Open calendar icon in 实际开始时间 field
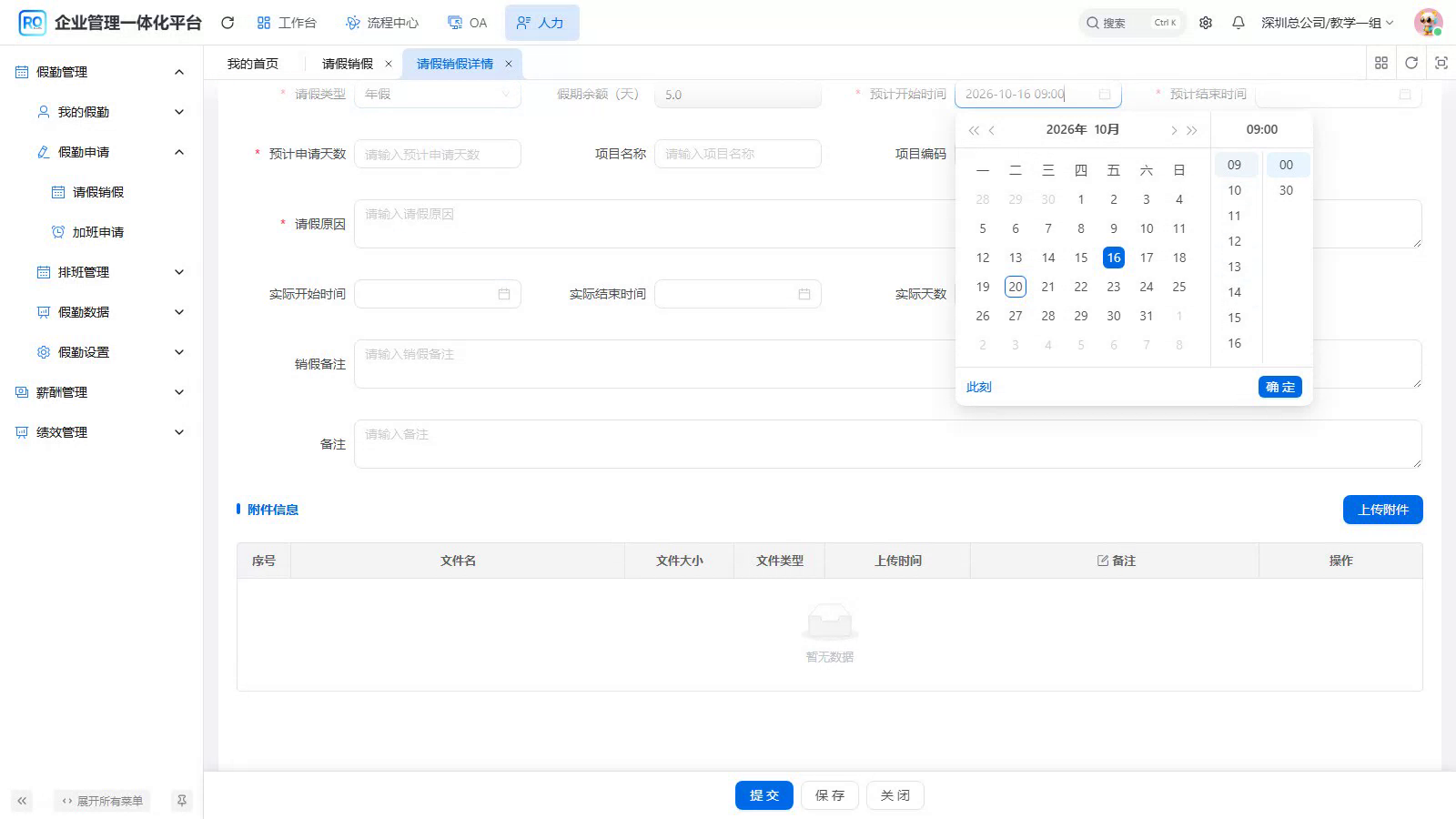This screenshot has height=819, width=1456. tap(504, 294)
